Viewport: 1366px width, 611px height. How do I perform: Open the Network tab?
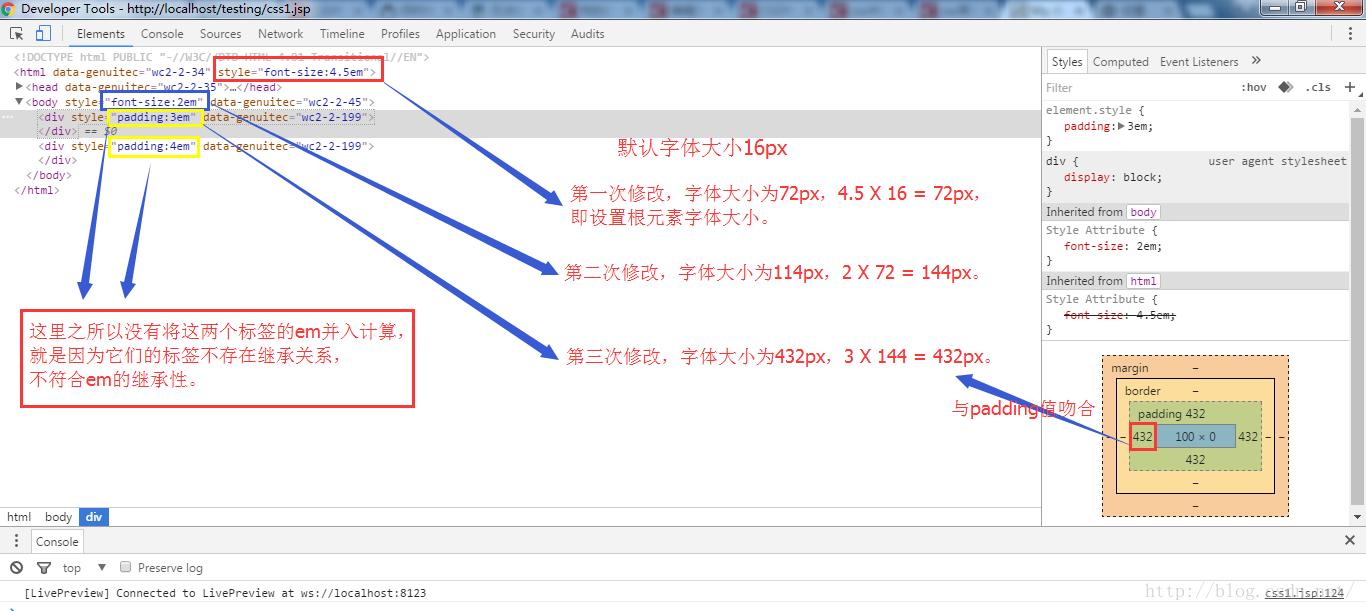tap(281, 33)
